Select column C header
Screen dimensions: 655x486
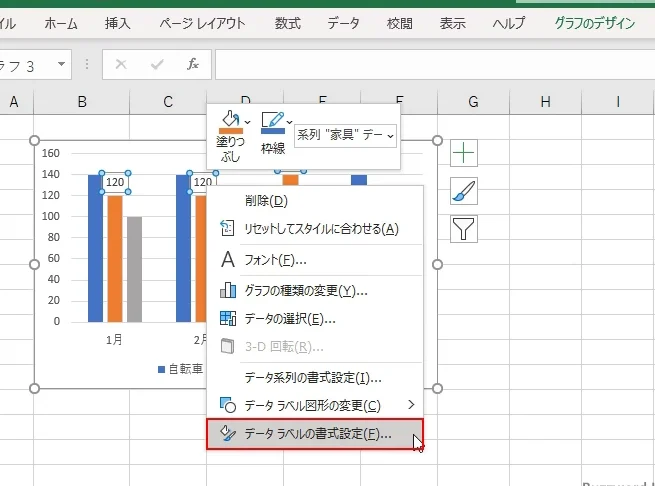pyautogui.click(x=168, y=102)
